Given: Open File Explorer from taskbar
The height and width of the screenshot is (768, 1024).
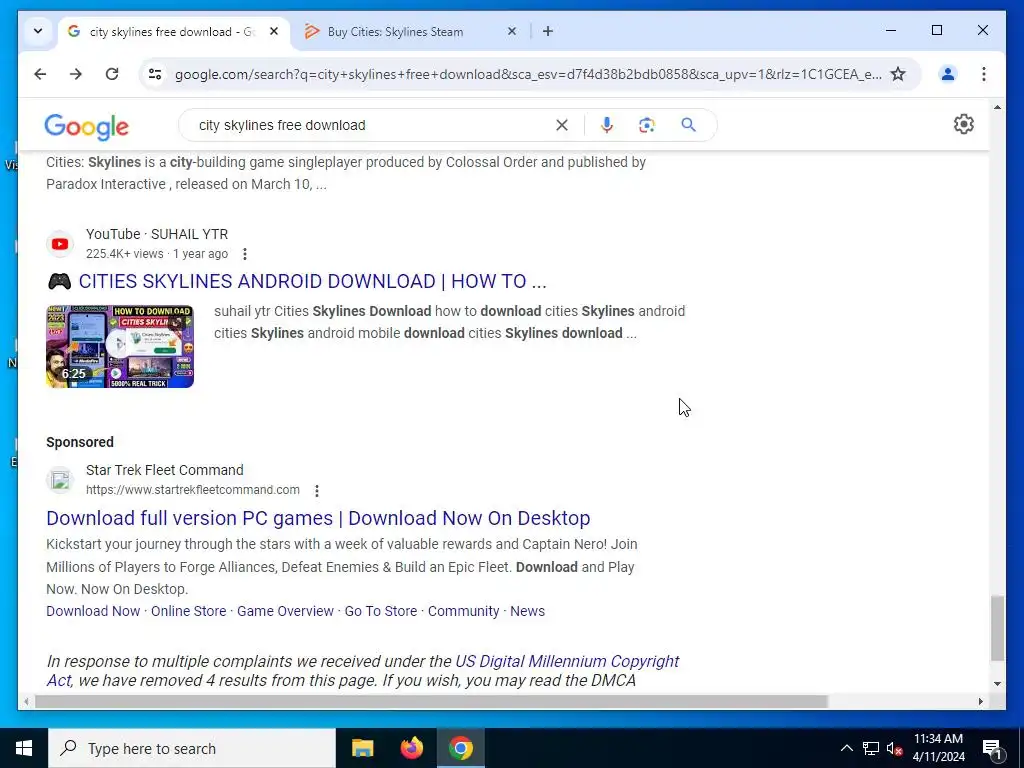Looking at the screenshot, I should (362, 748).
